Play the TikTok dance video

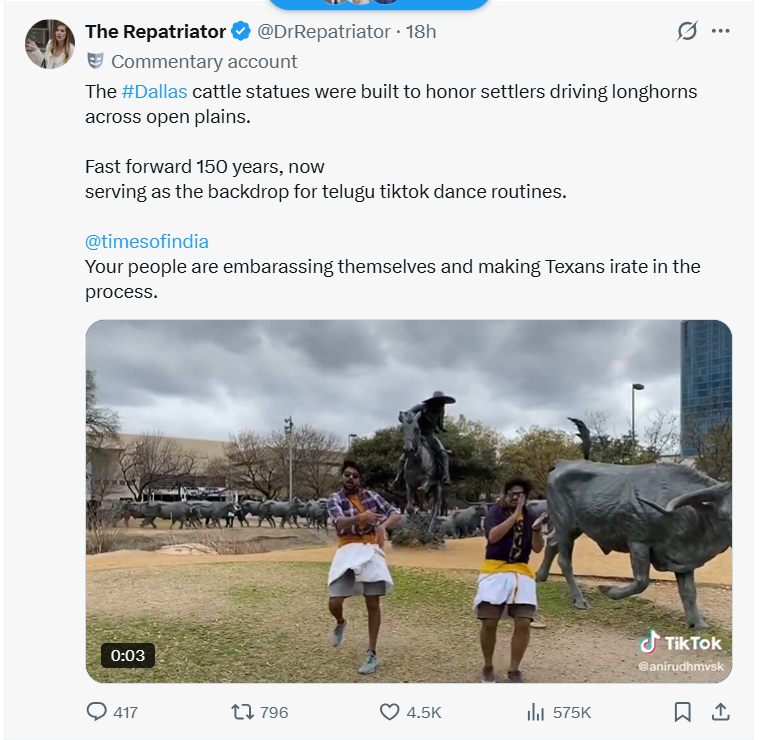pos(409,501)
